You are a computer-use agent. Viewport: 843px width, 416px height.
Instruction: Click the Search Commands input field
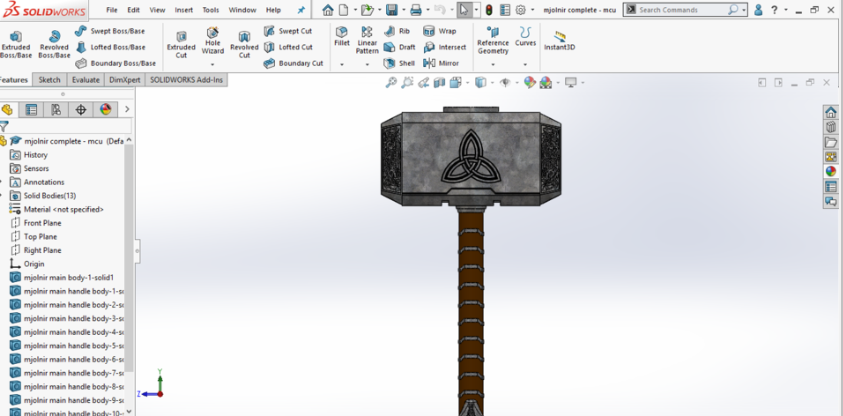(682, 10)
